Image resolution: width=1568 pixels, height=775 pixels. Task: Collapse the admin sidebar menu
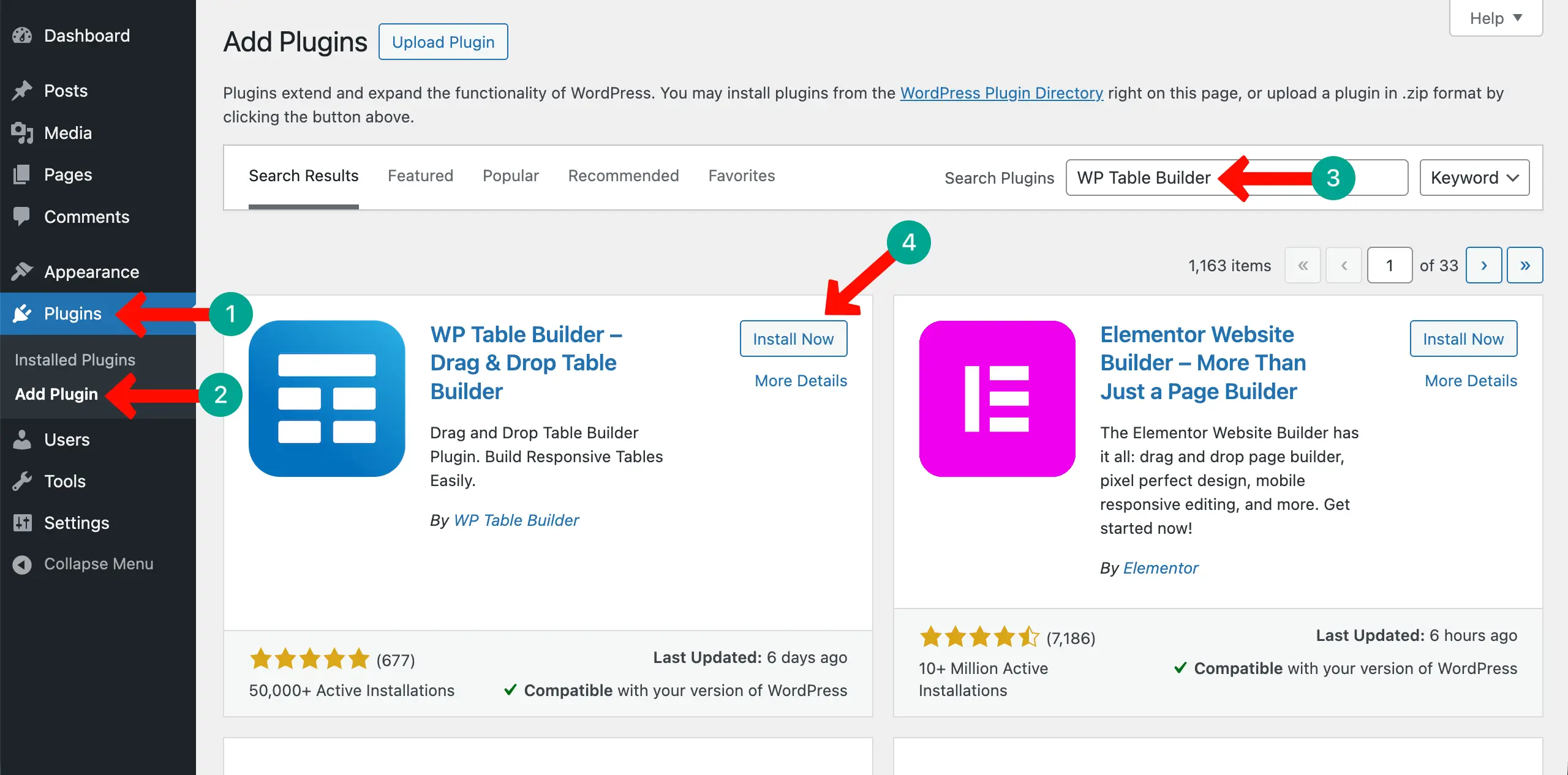click(22, 564)
